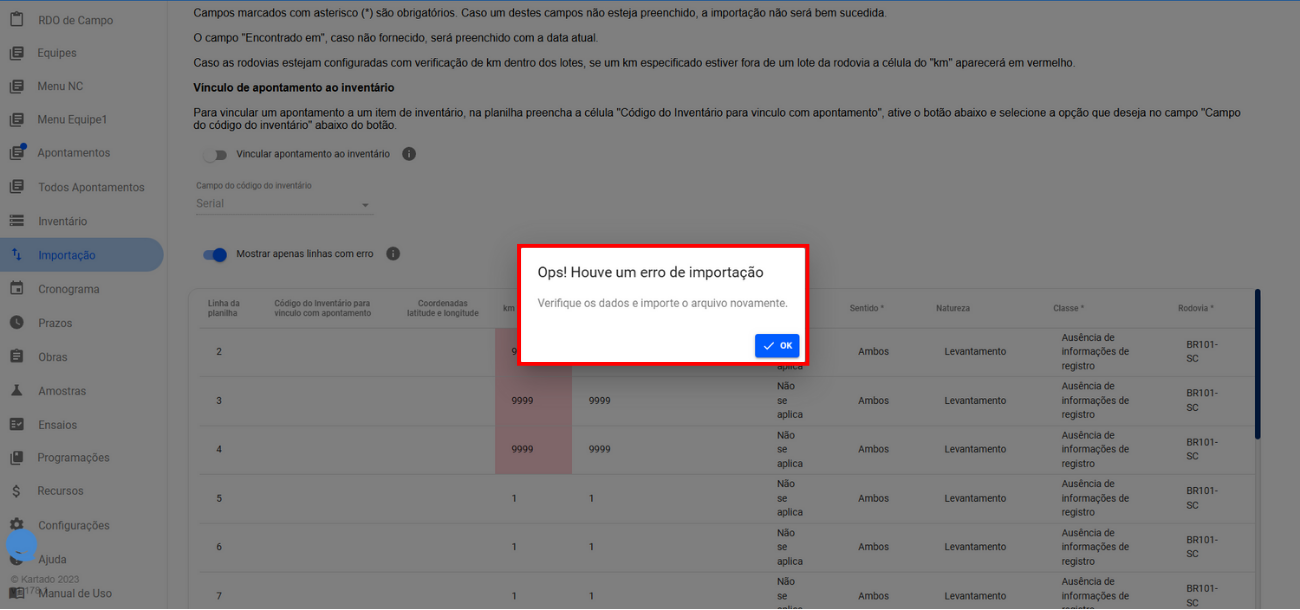Open the Configurações gear icon
Viewport: 1300px width, 610px height.
pyautogui.click(x=17, y=525)
